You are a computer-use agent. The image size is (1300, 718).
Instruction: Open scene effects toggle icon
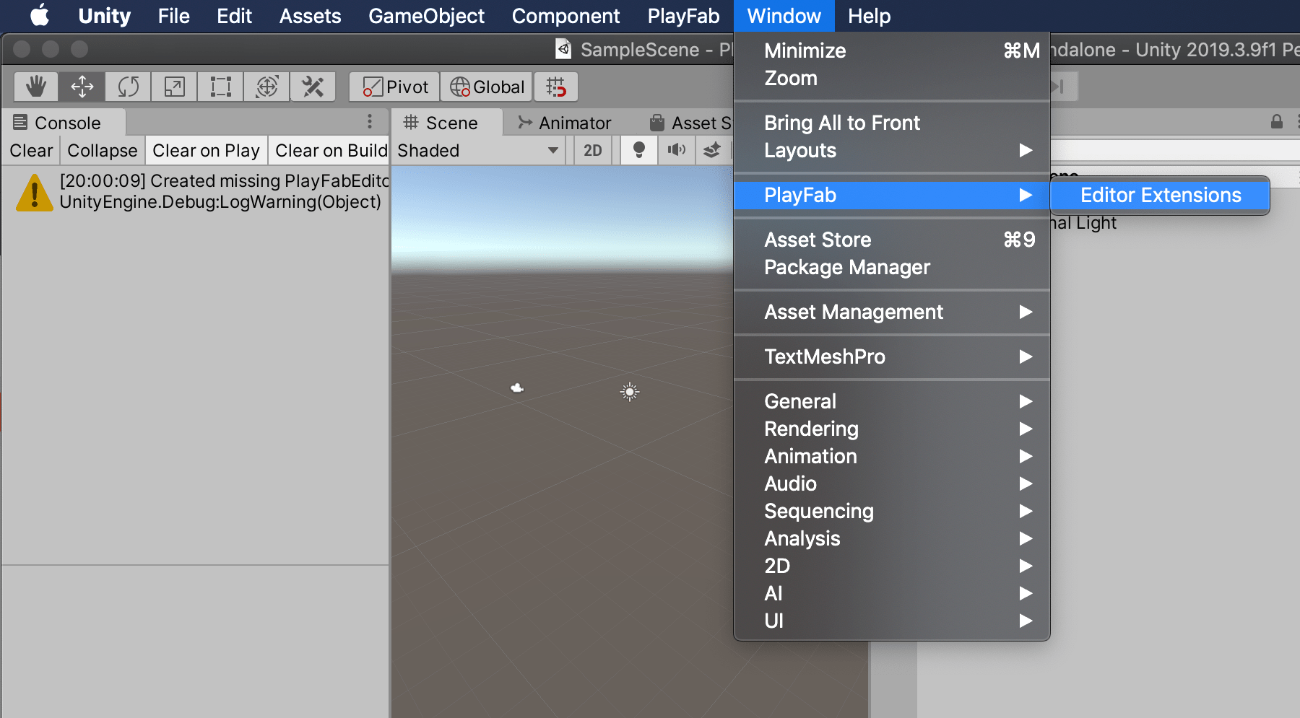tap(713, 150)
